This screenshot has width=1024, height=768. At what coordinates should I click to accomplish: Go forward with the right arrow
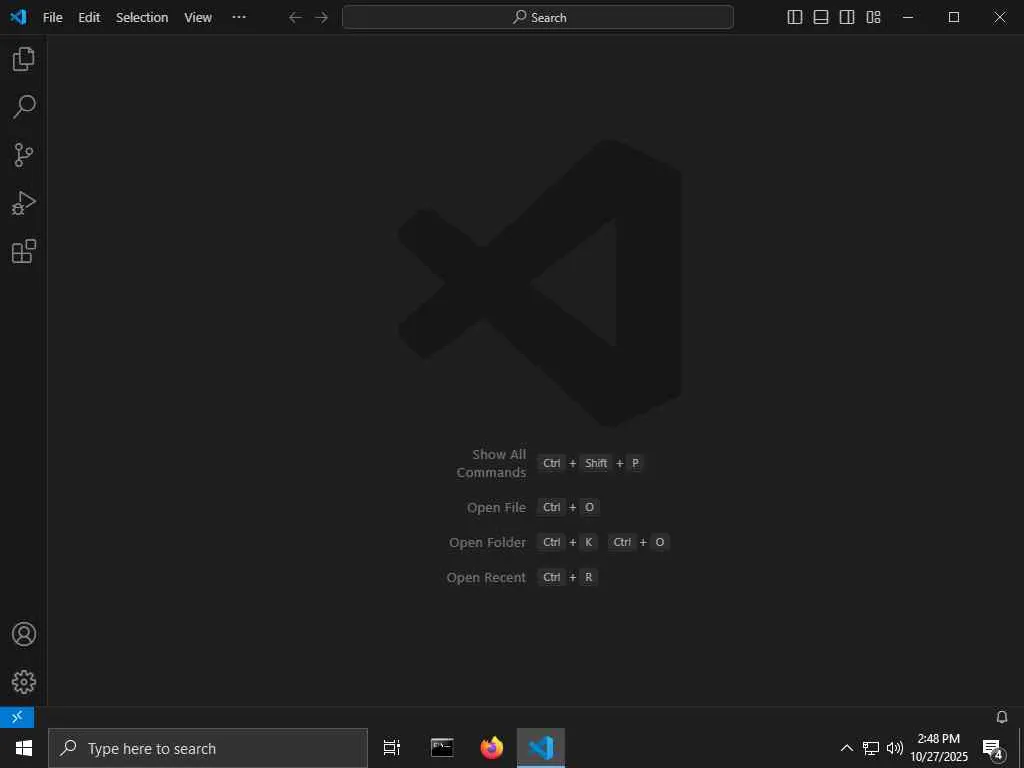coord(321,18)
